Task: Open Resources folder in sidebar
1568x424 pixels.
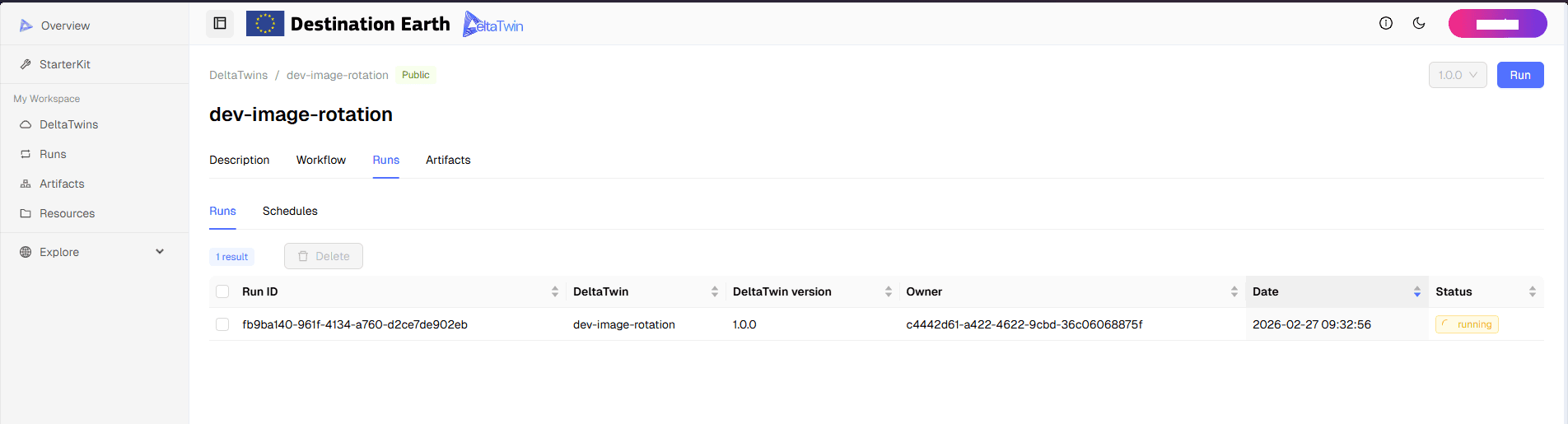Action: tap(67, 213)
